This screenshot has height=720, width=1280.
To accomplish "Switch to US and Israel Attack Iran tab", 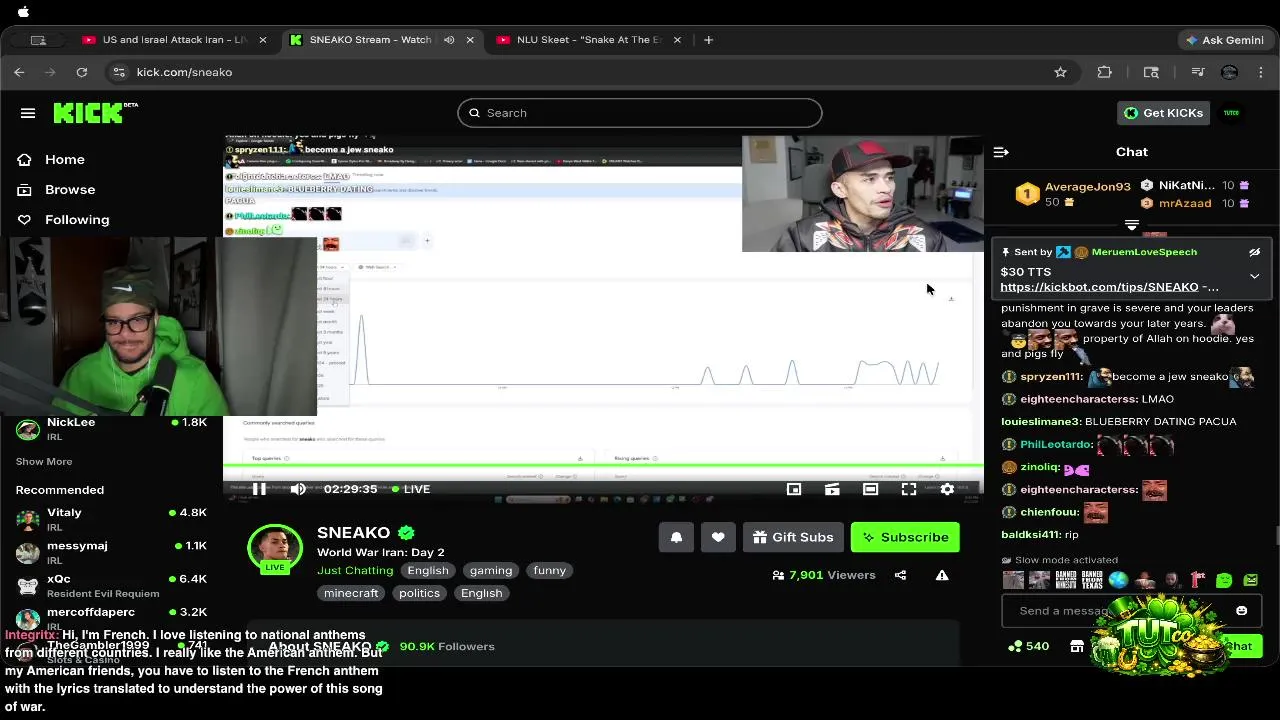I will point(175,40).
